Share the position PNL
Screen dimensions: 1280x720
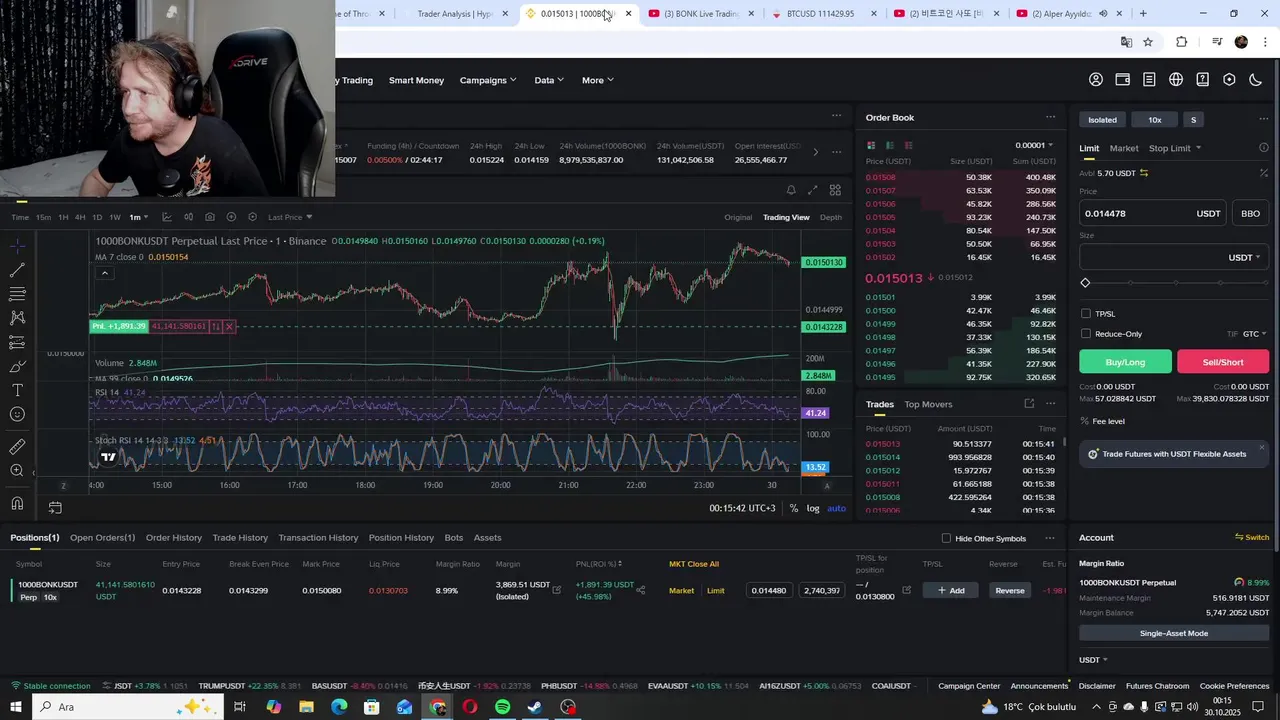tap(641, 590)
